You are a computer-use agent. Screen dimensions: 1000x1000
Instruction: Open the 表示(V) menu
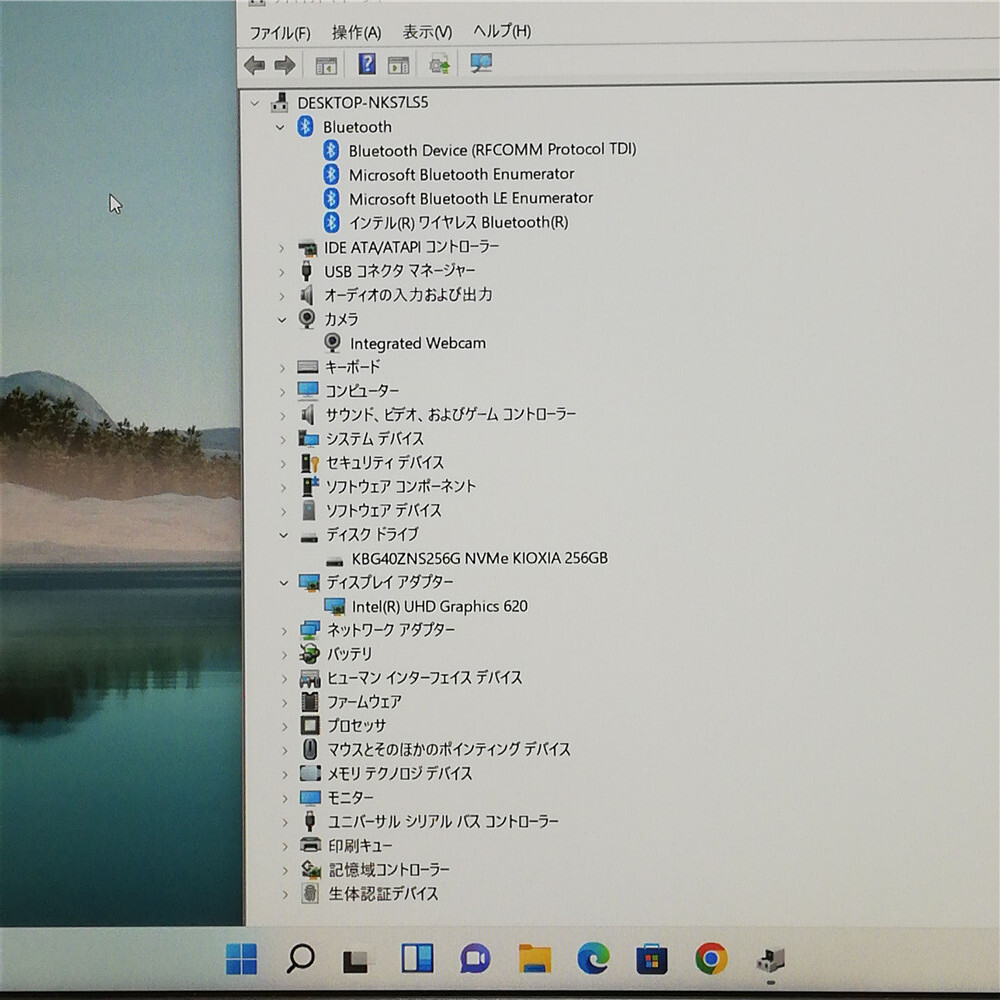pyautogui.click(x=427, y=31)
